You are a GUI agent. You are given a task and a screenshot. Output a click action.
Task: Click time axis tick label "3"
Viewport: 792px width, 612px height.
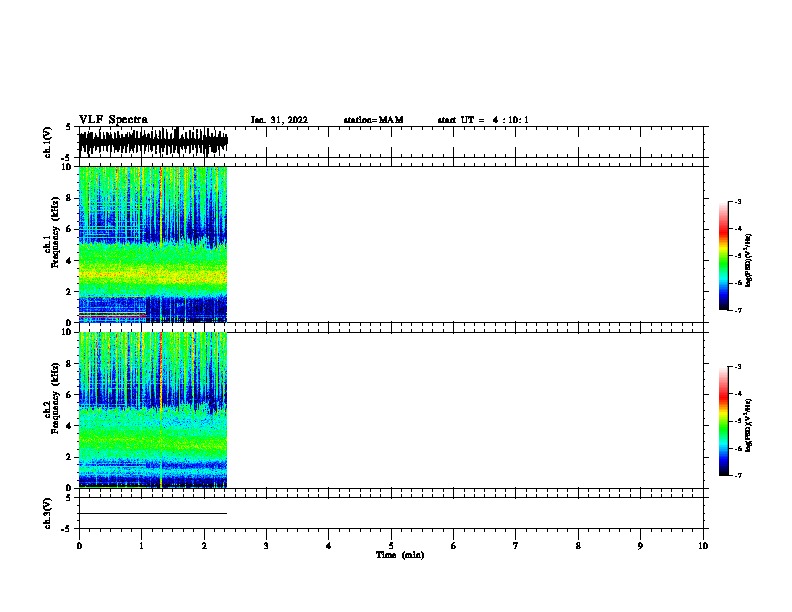pyautogui.click(x=266, y=545)
